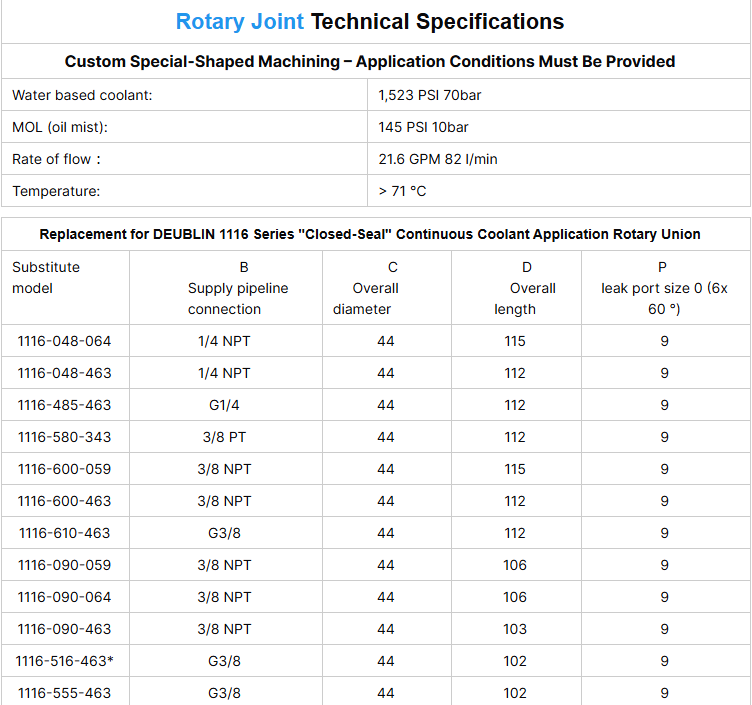Select model 1116-600-463

point(64,501)
